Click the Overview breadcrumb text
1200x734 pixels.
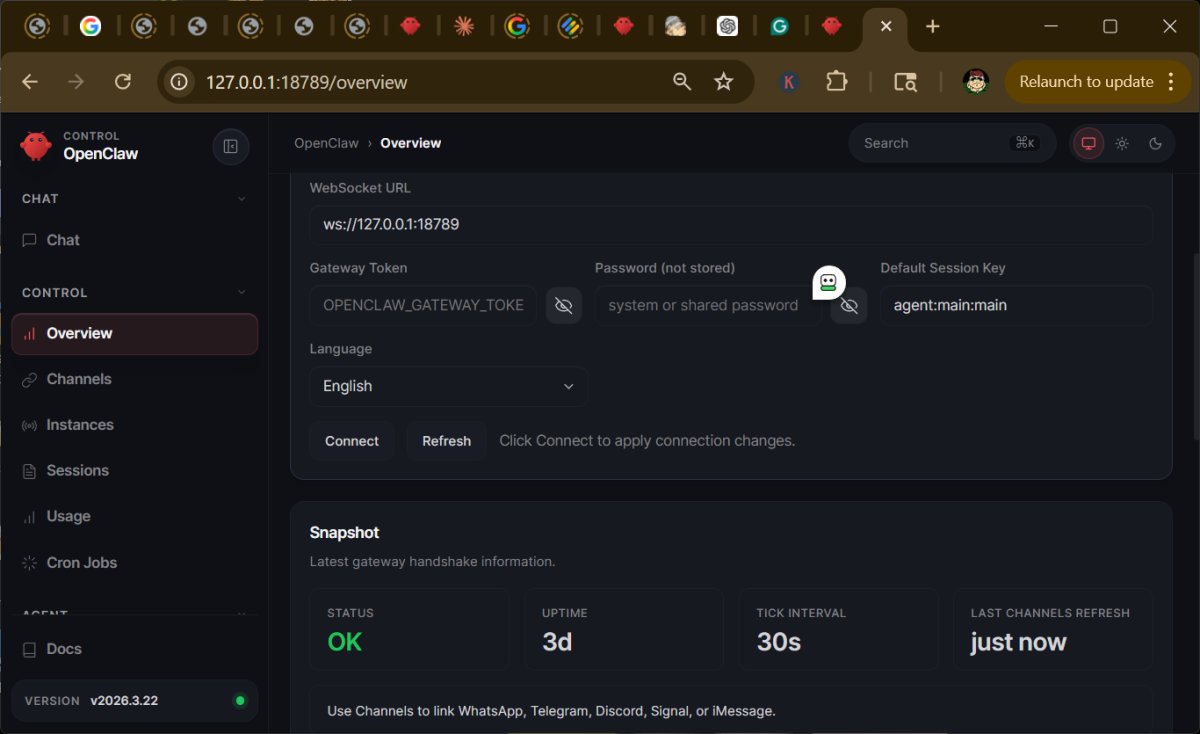click(x=410, y=143)
